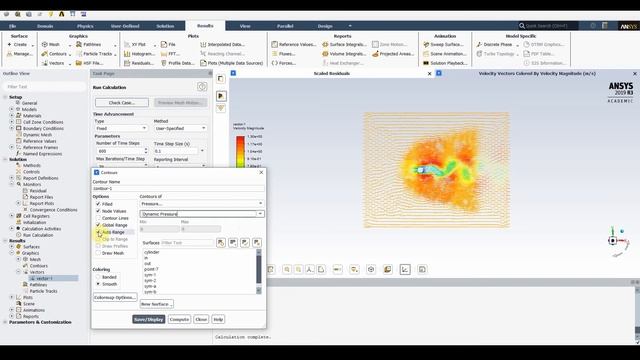This screenshot has width=640, height=360.
Task: Click the Vectors icon in Graphics ribbon group
Action: point(44,63)
